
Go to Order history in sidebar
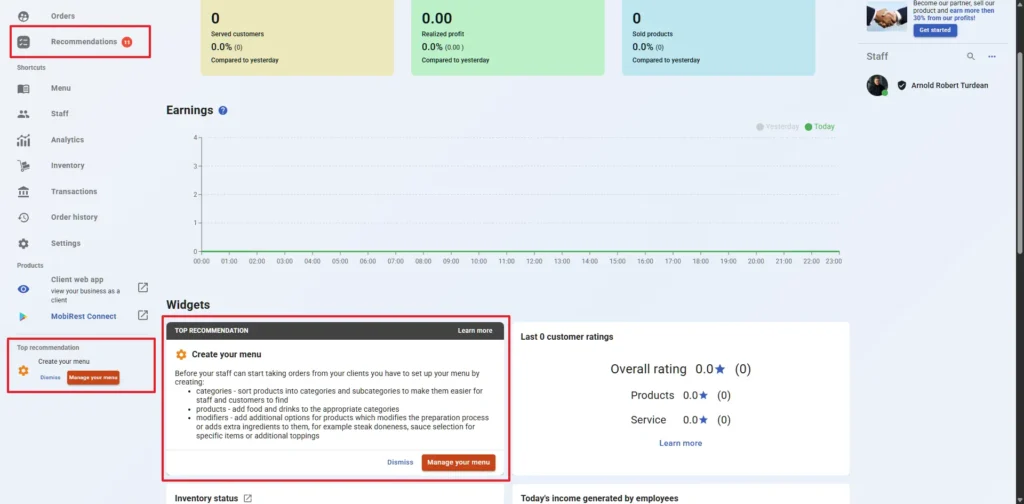tap(74, 217)
